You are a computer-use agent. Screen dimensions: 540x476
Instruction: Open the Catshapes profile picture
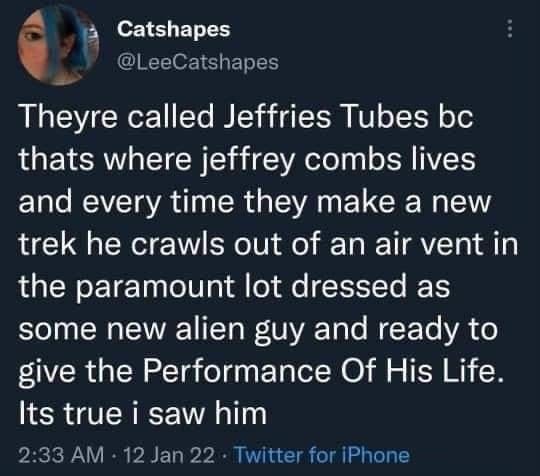(x=58, y=45)
